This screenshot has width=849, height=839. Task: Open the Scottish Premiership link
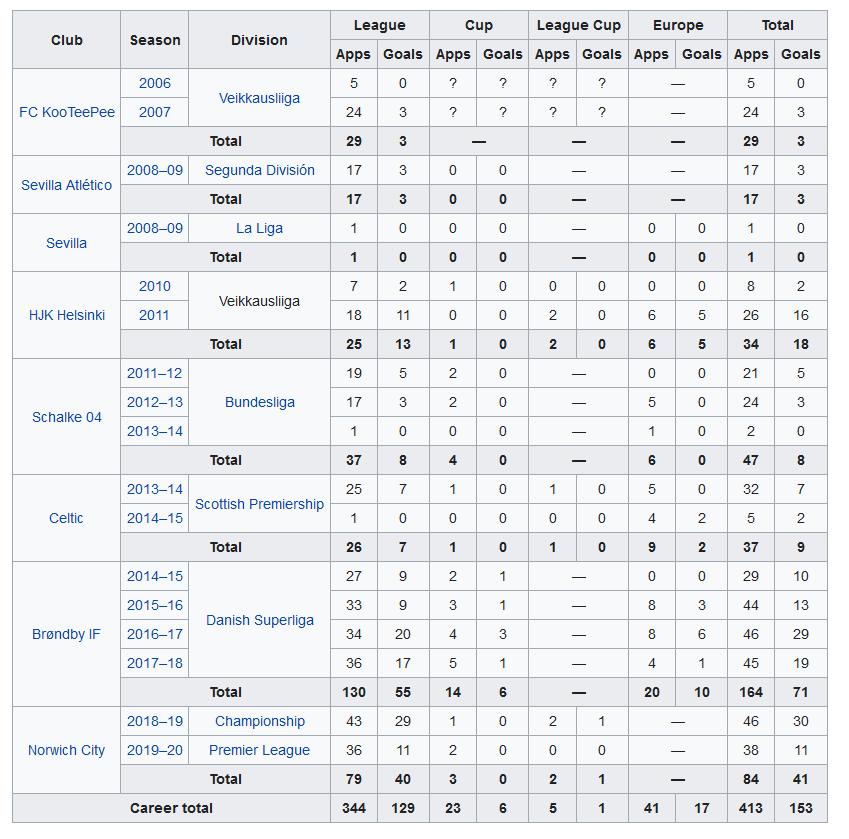pos(259,504)
